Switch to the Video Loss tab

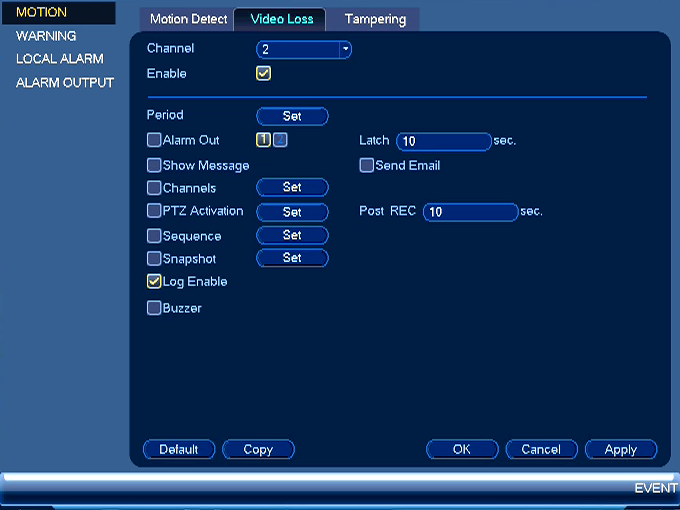281,20
